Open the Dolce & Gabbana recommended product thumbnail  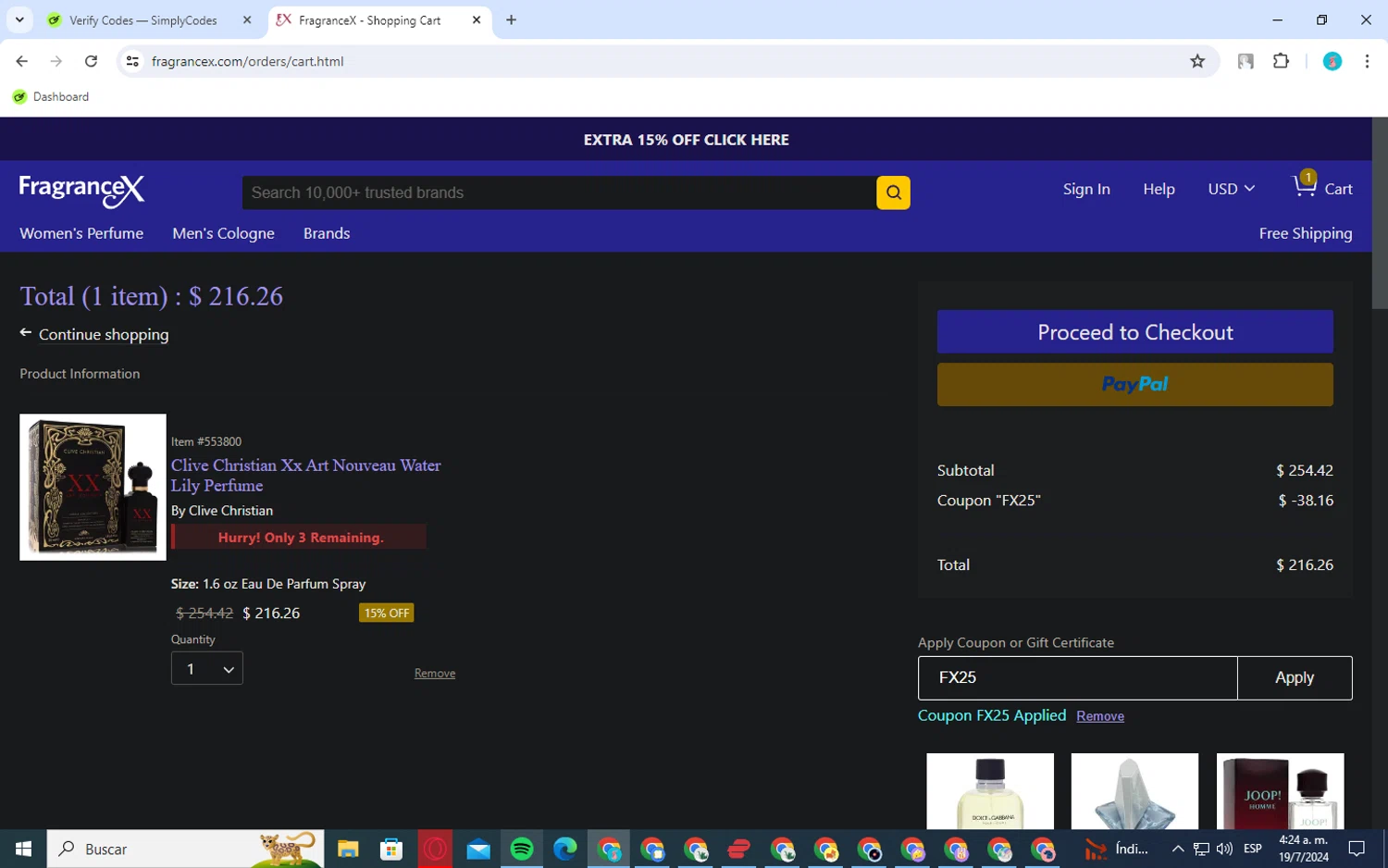coord(990,791)
